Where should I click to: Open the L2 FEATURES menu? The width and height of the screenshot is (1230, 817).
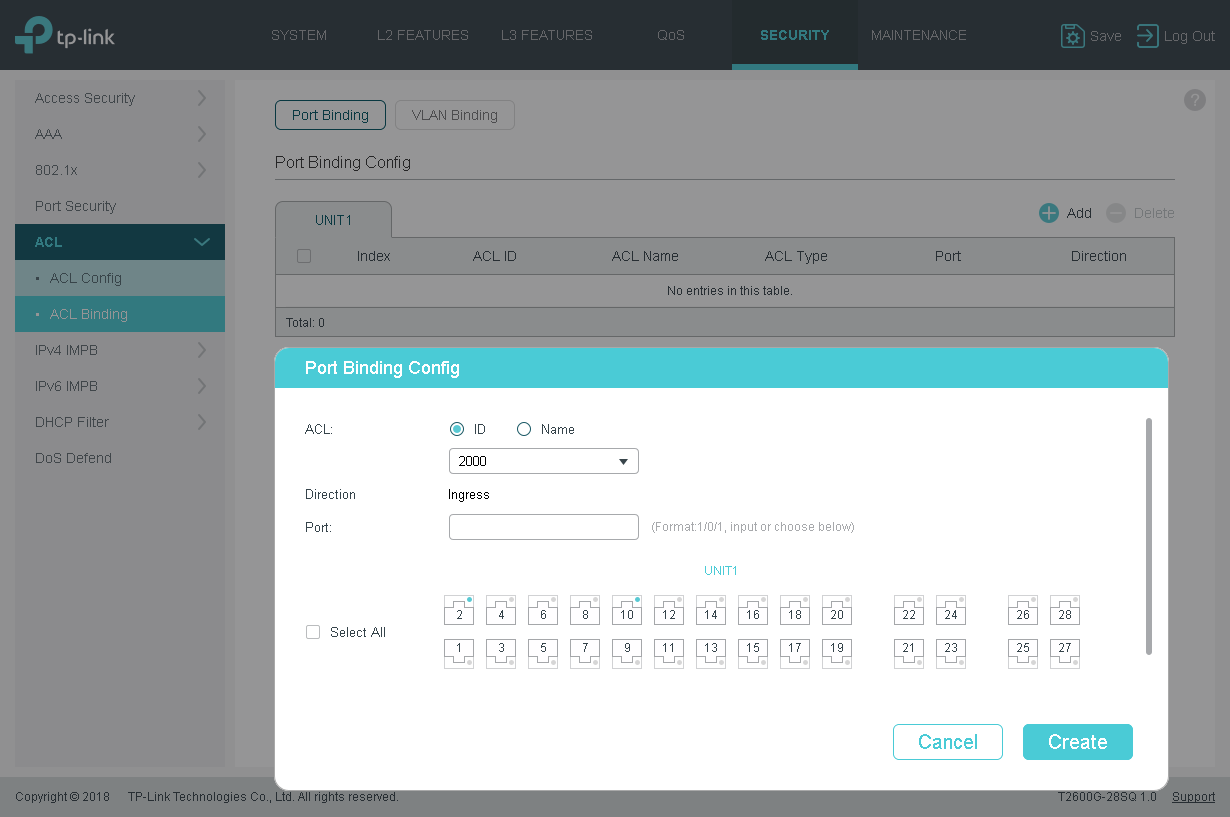tap(423, 35)
